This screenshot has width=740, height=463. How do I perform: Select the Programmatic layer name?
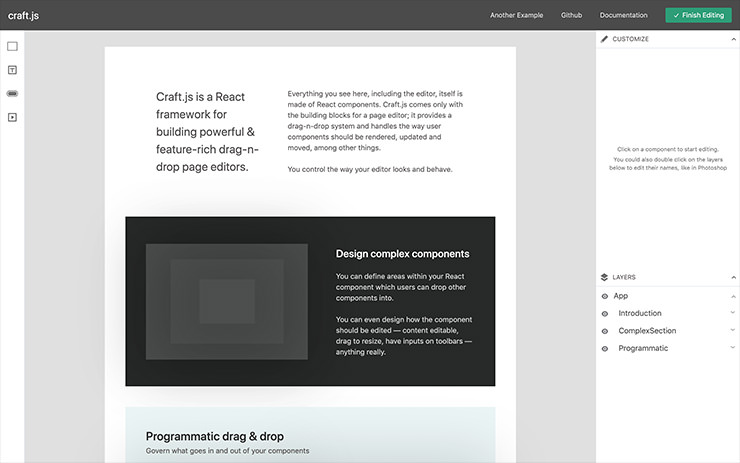pyautogui.click(x=643, y=348)
